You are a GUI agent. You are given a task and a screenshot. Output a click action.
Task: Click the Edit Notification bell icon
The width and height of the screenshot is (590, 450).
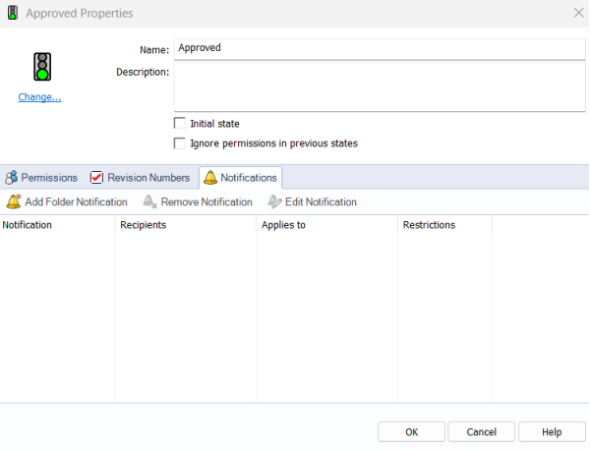274,202
